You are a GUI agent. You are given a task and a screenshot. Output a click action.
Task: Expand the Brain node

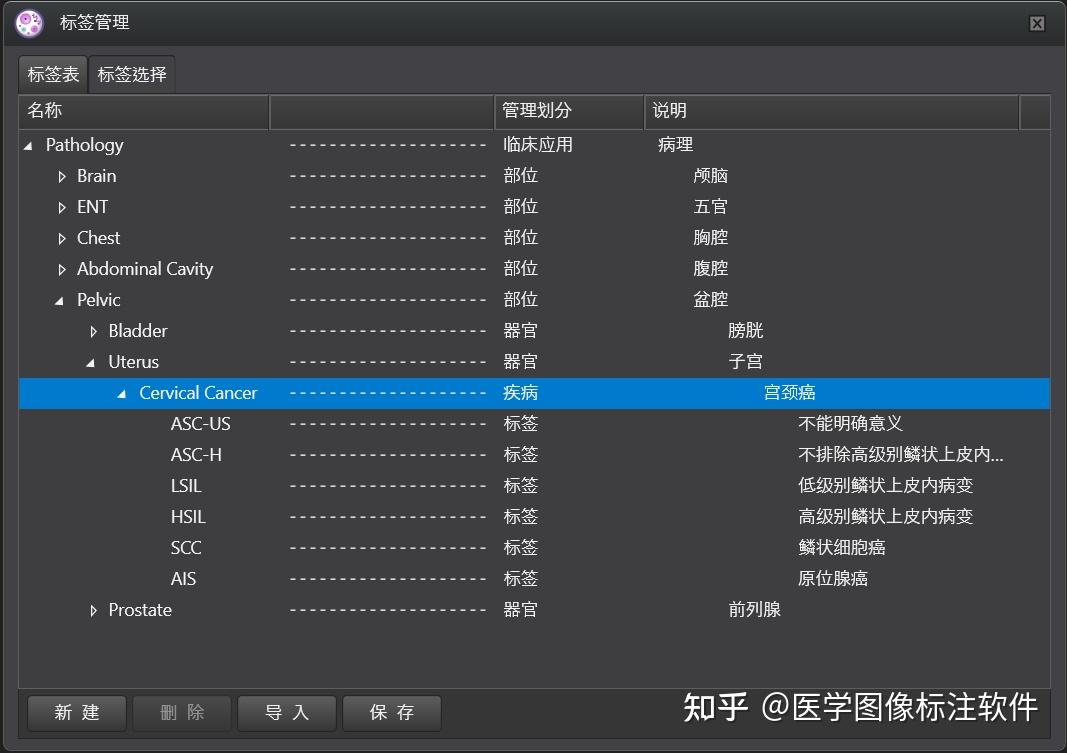[62, 176]
